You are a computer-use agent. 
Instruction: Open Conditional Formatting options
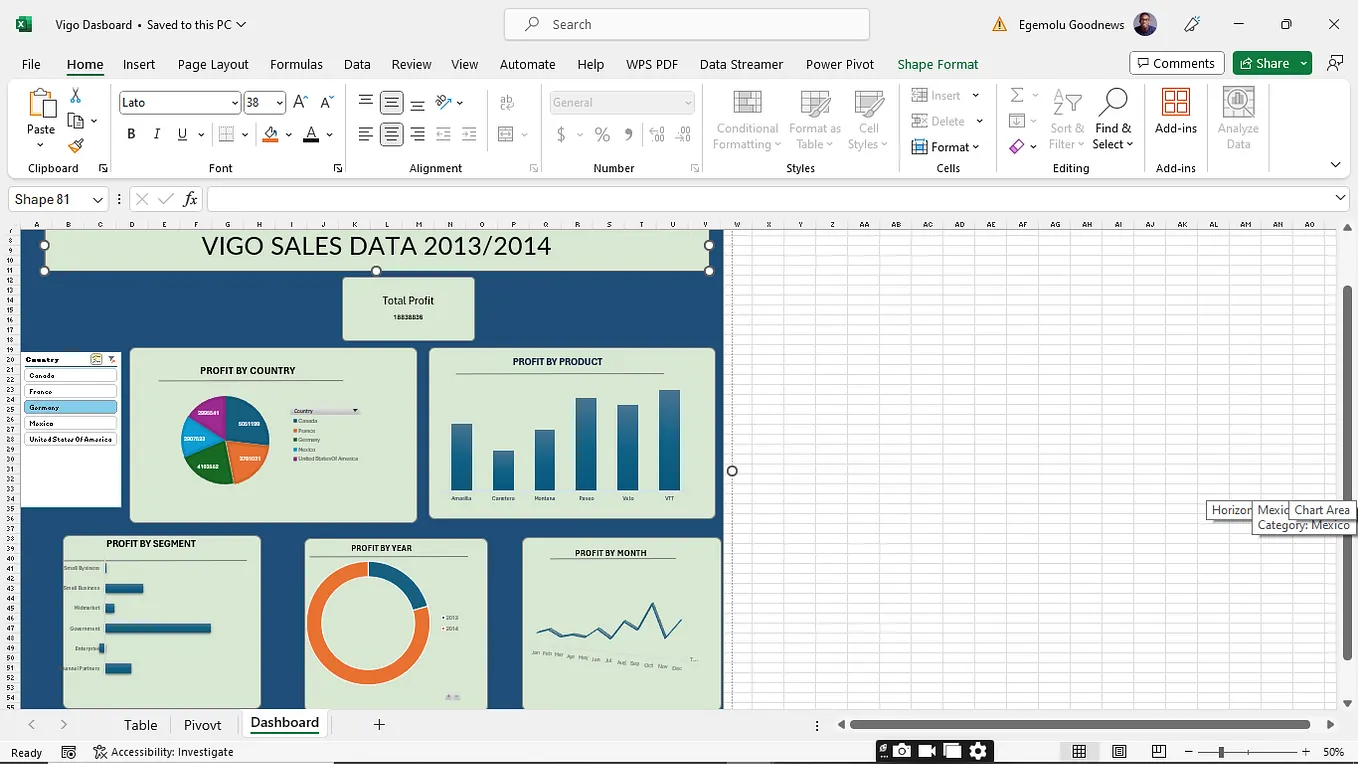coord(746,119)
